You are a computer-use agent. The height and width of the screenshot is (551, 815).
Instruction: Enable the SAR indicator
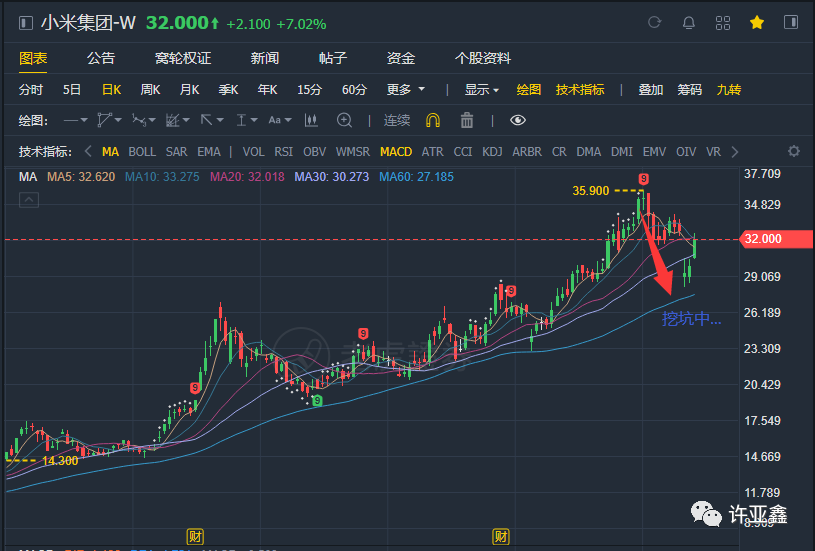click(176, 152)
